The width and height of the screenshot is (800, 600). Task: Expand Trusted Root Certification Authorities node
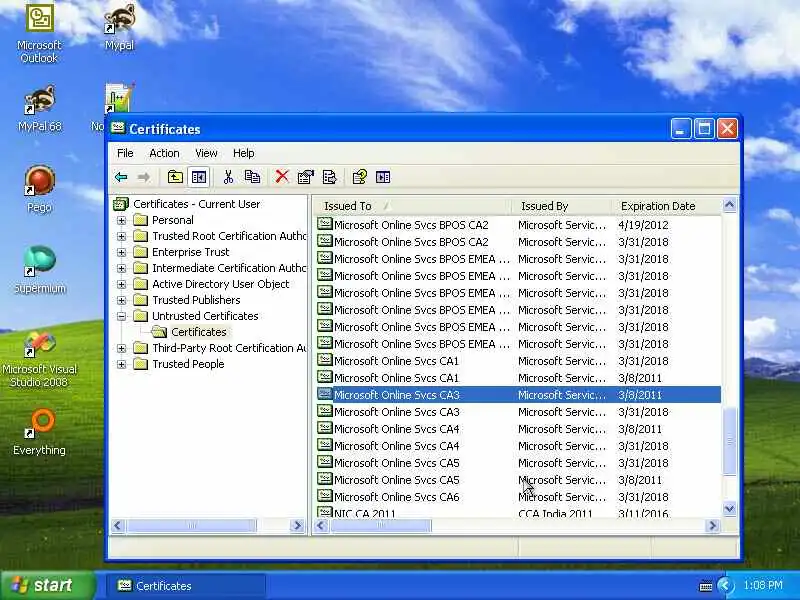tap(121, 236)
